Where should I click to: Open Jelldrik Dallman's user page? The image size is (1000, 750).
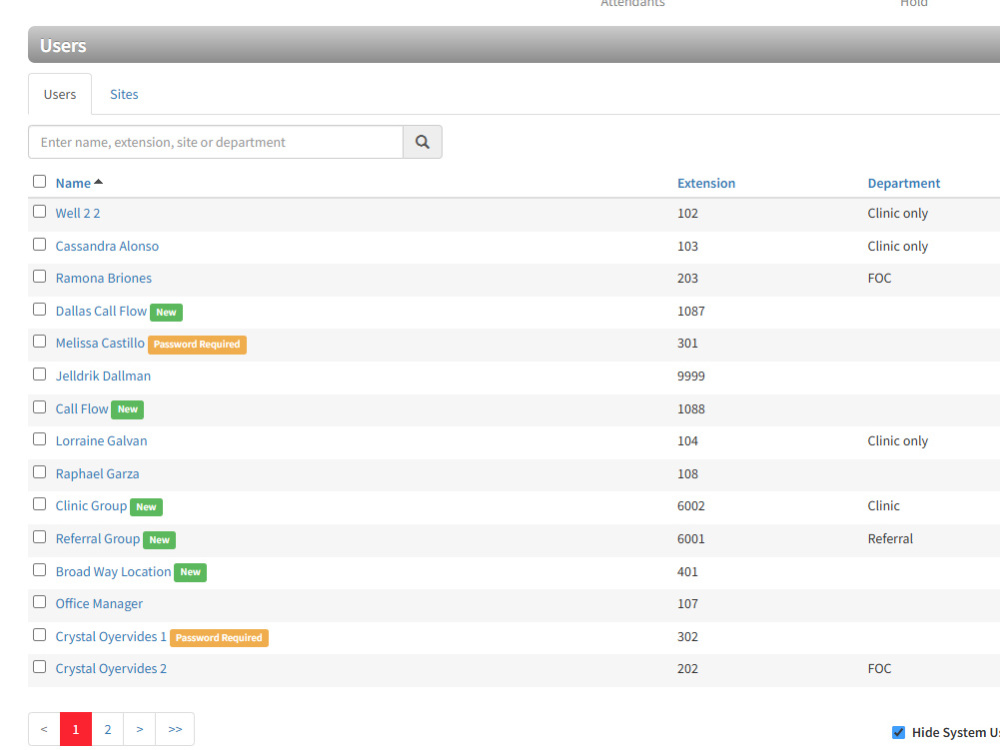(103, 376)
